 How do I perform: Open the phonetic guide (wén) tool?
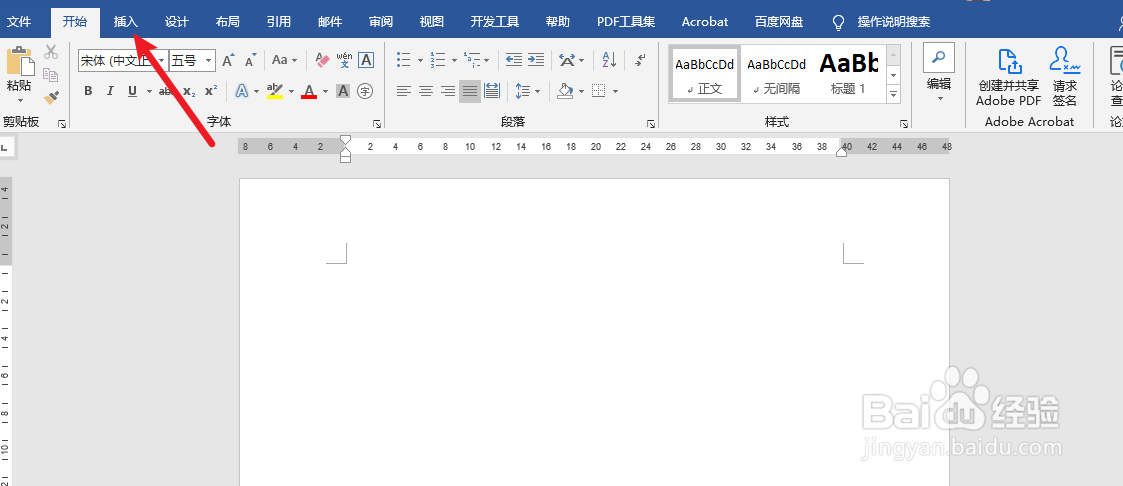[344, 60]
